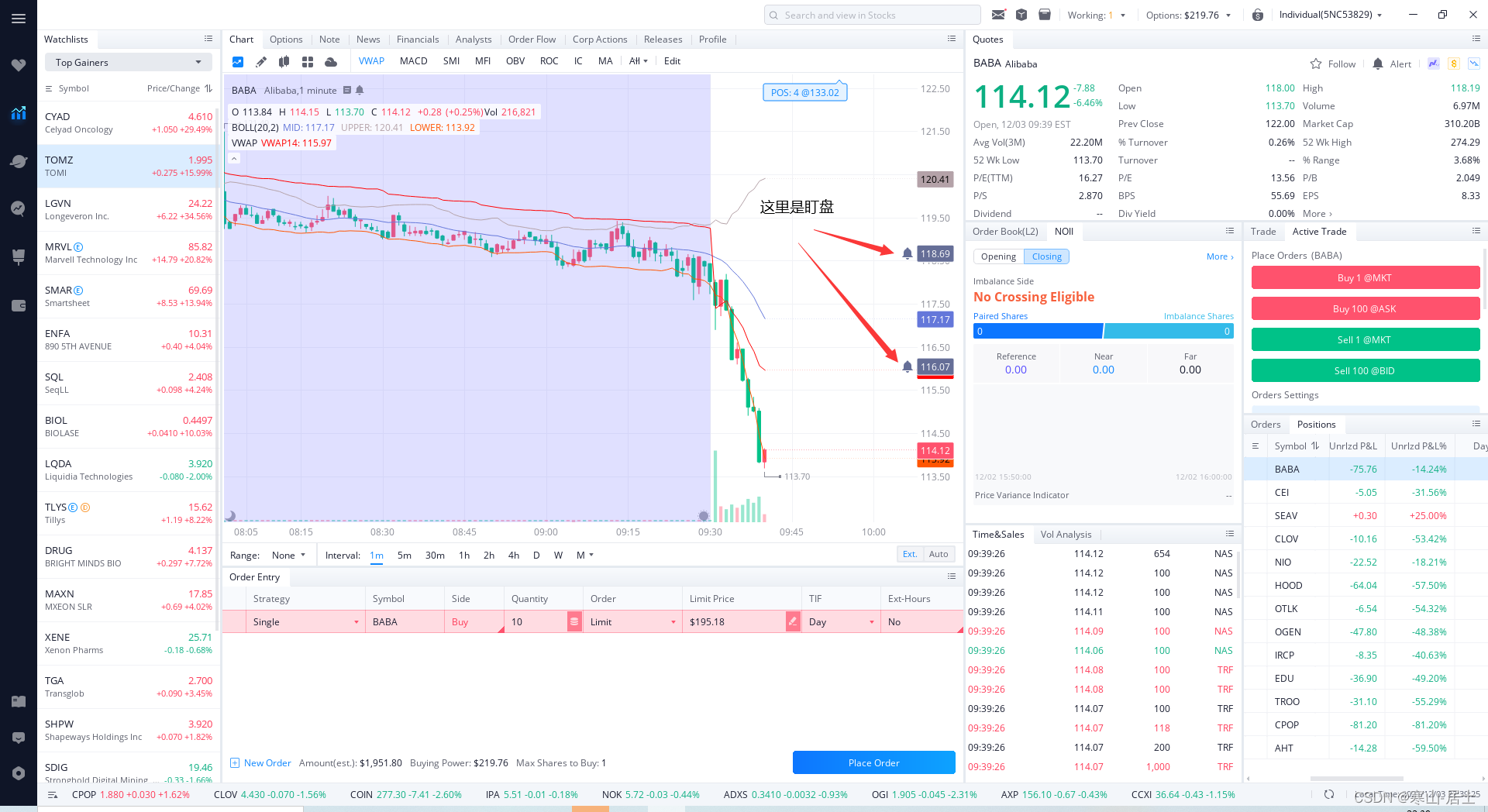1488x812 pixels.
Task: Toggle the MACD indicator
Action: (414, 61)
